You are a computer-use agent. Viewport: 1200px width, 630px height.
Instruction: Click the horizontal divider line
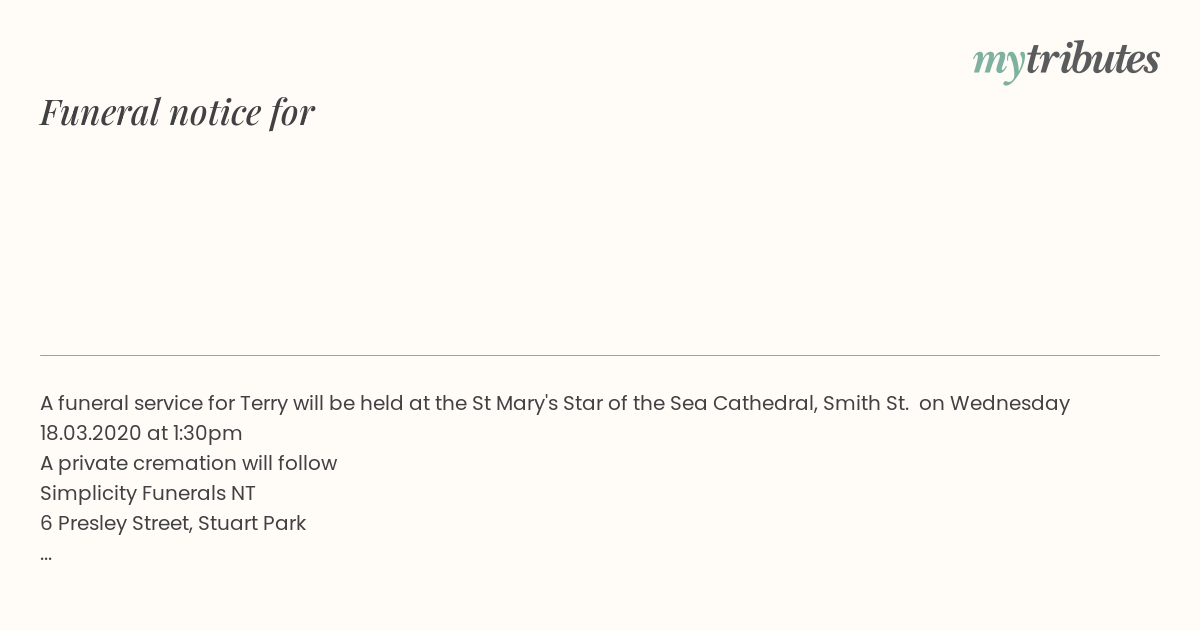[x=600, y=355]
